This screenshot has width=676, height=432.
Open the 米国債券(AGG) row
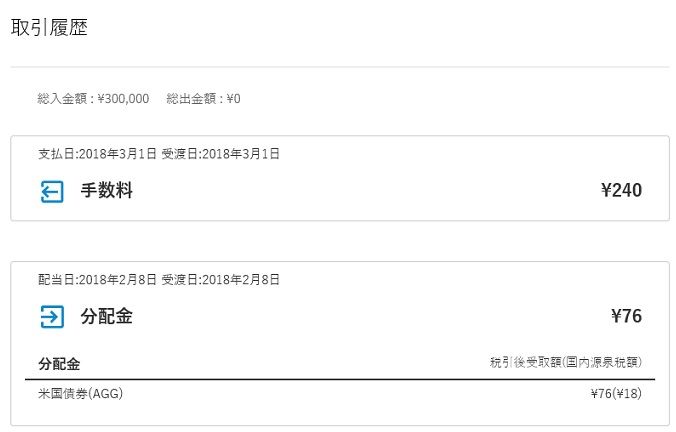click(x=80, y=394)
